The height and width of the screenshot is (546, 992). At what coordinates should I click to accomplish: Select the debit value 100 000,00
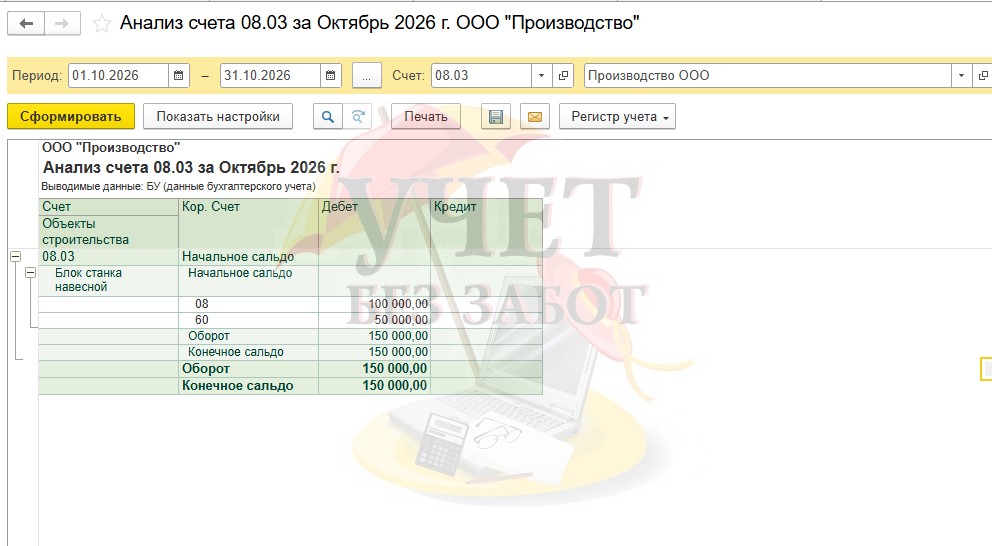pyautogui.click(x=374, y=304)
